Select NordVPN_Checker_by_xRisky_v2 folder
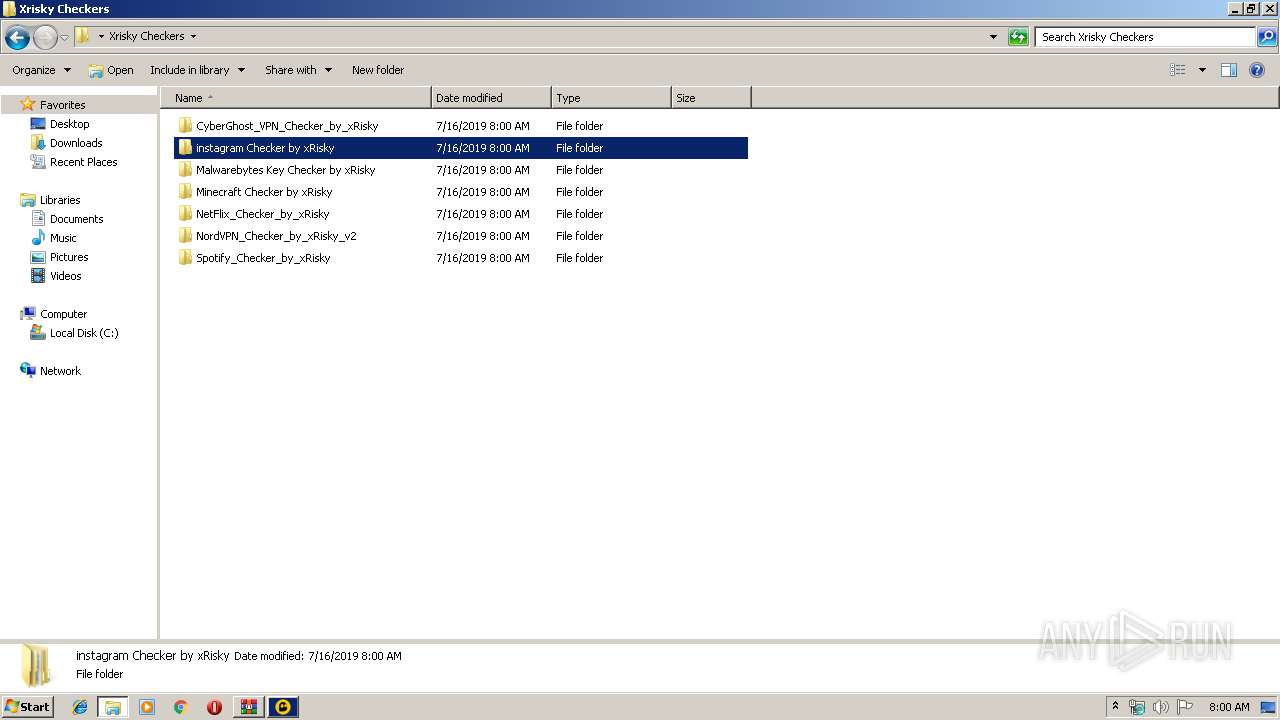 [x=461, y=236]
